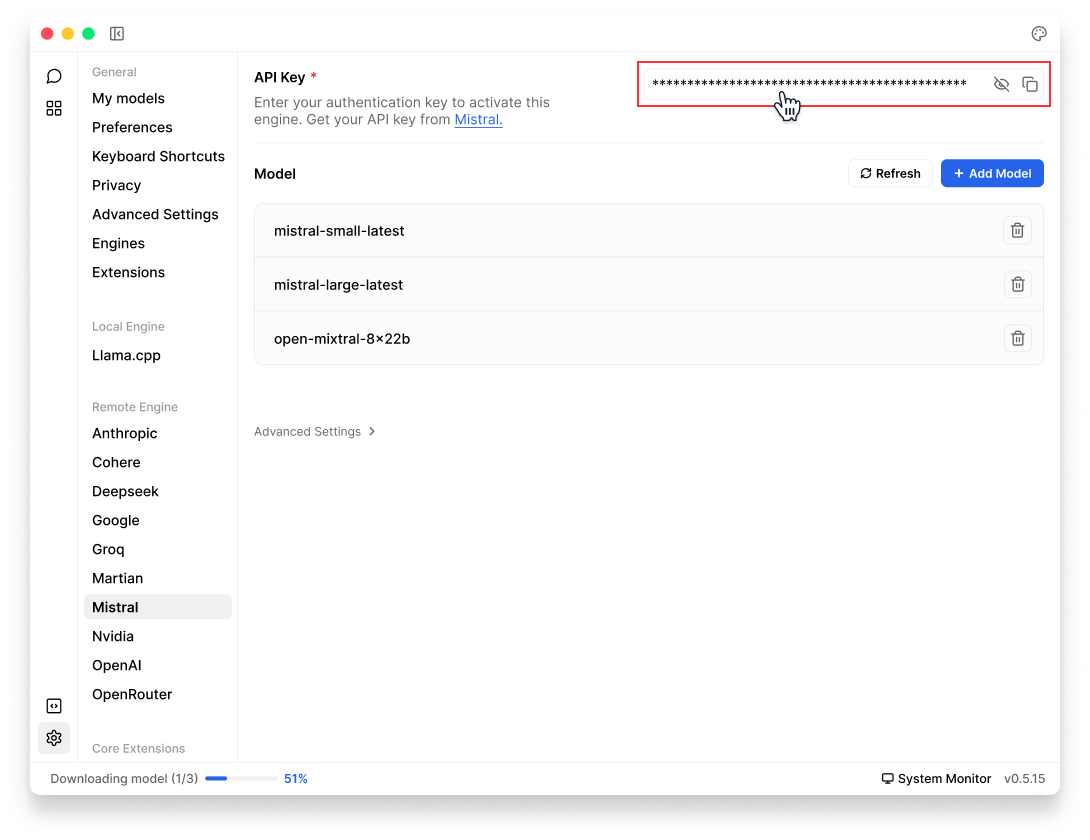1090x840 pixels.
Task: Open the Preferences settings page
Action: tap(132, 127)
